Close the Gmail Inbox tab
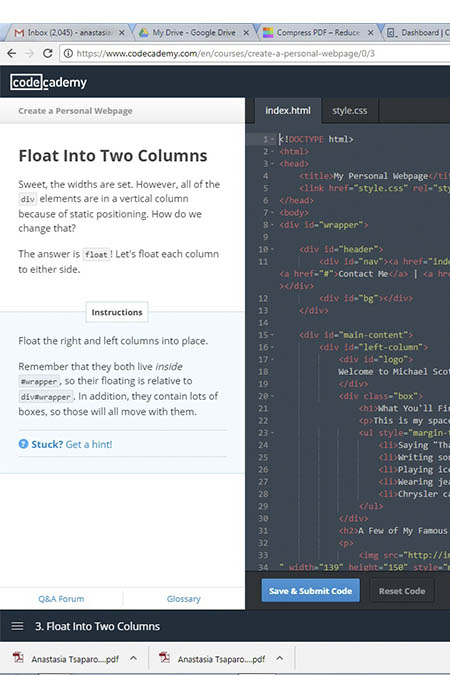 (x=122, y=33)
